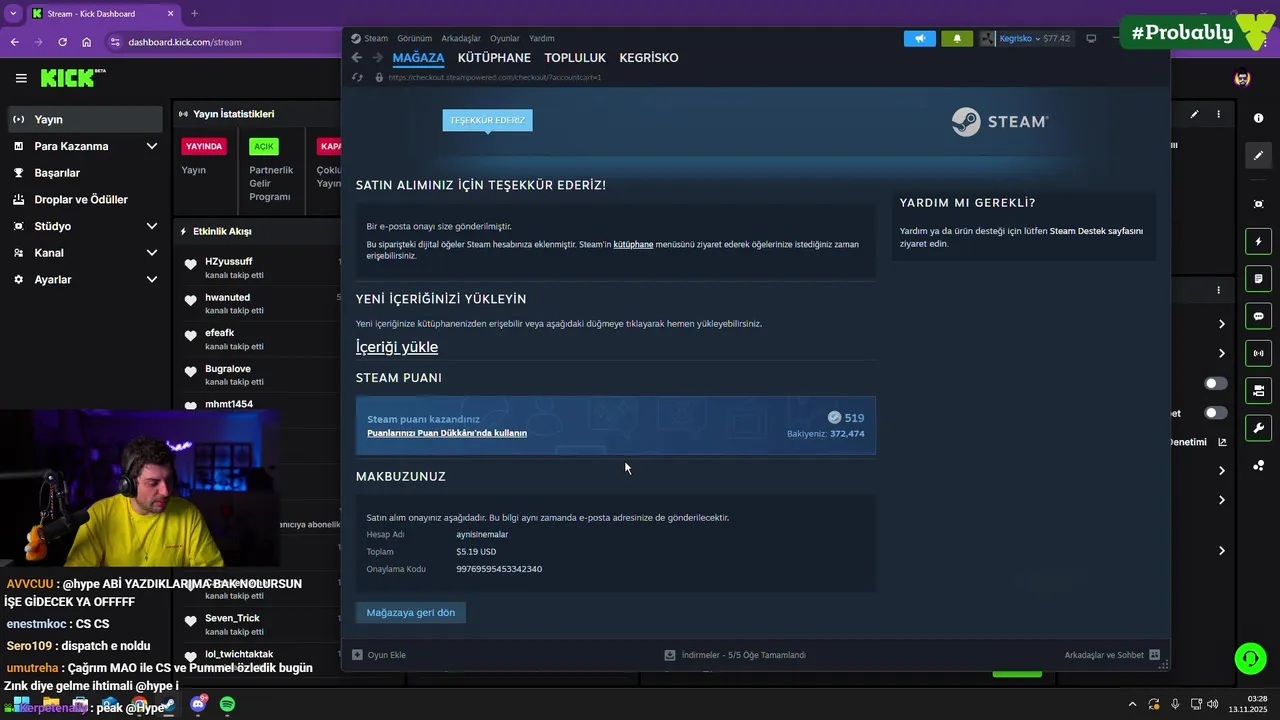Open the kütüphane link in confirmation text
Screen dimensions: 1280x720
(x=633, y=245)
